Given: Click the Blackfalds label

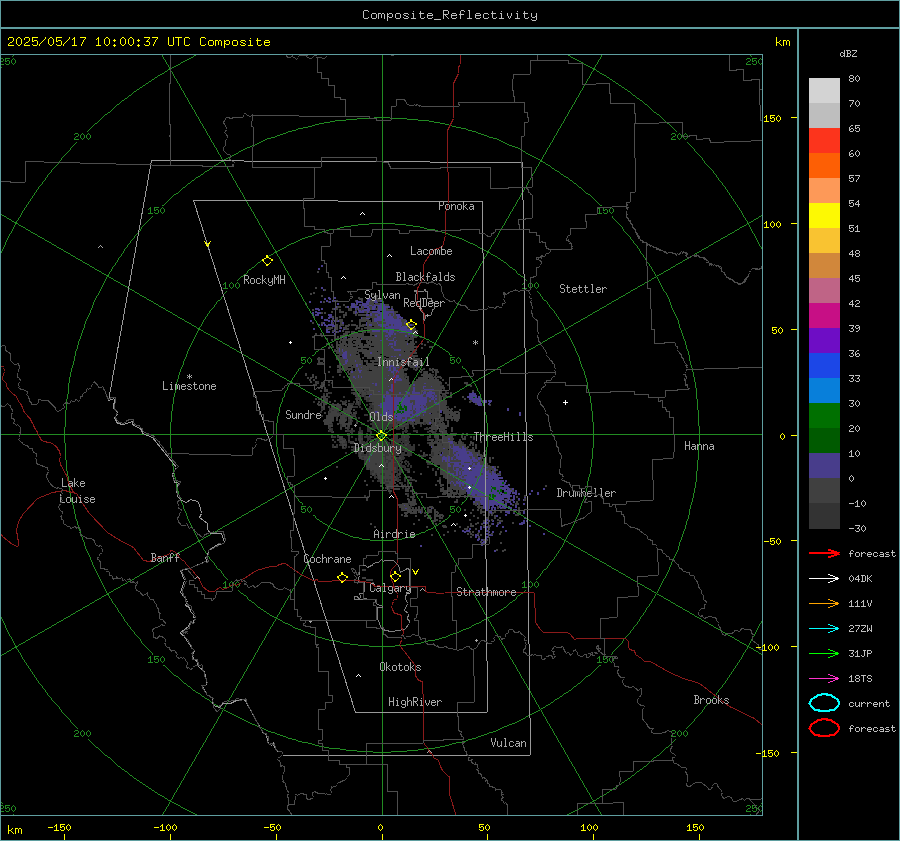Looking at the screenshot, I should (x=425, y=277).
